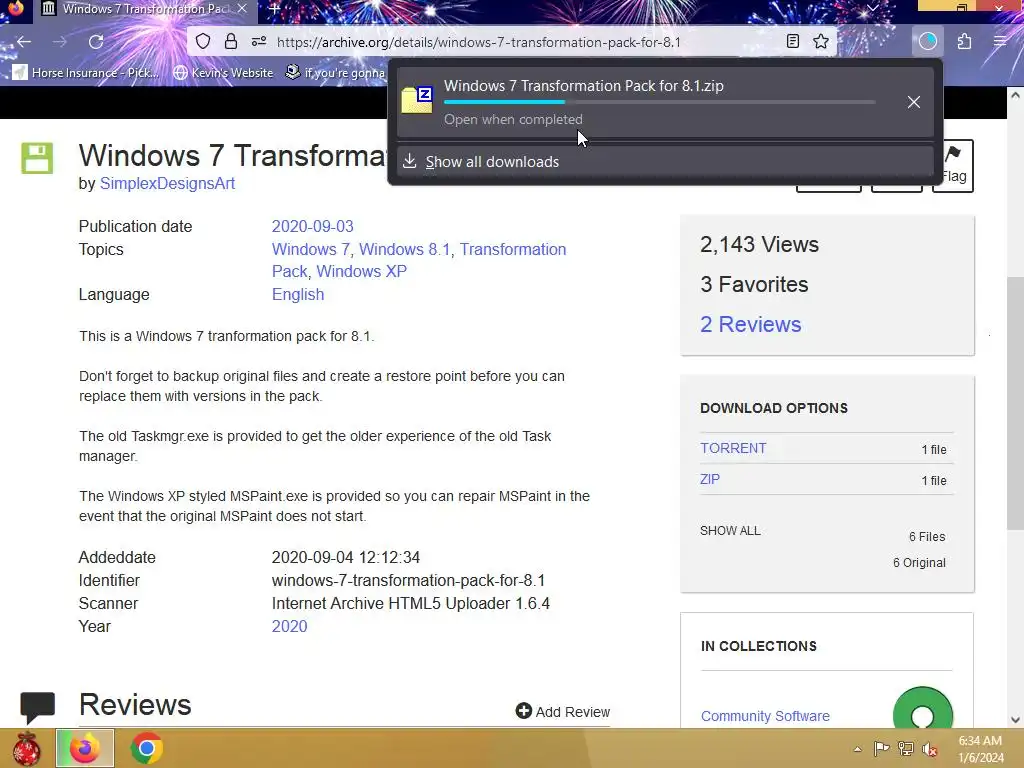This screenshot has width=1024, height=768.
Task: Open the Community Software collection
Action: click(765, 716)
